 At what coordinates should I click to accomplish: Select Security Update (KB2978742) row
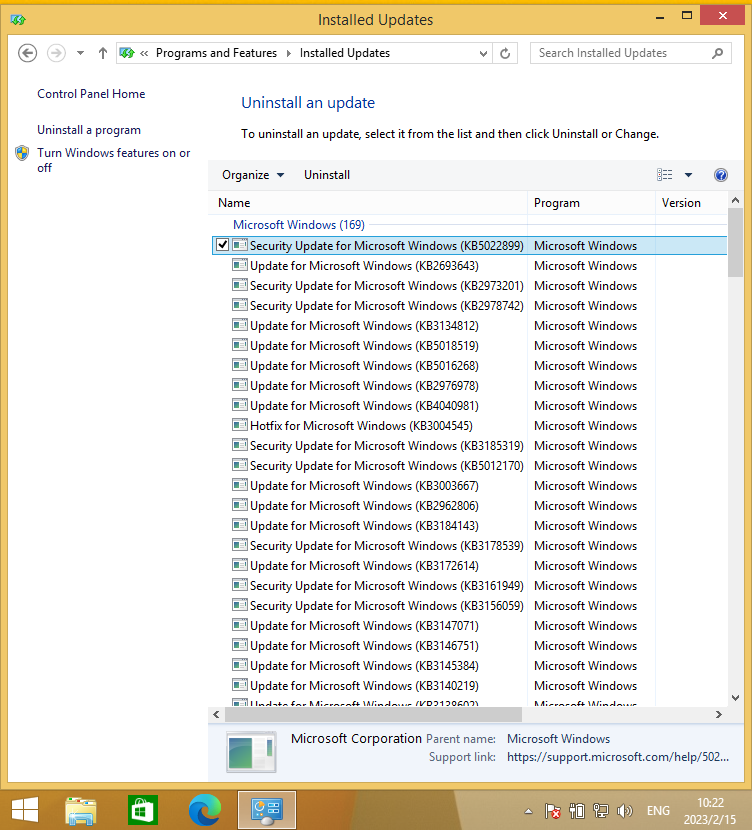tap(470, 306)
